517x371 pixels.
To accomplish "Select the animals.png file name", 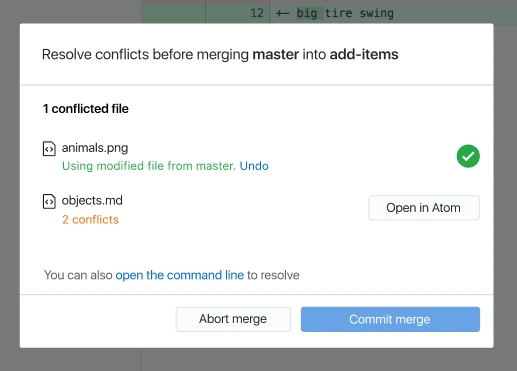I will [95, 148].
